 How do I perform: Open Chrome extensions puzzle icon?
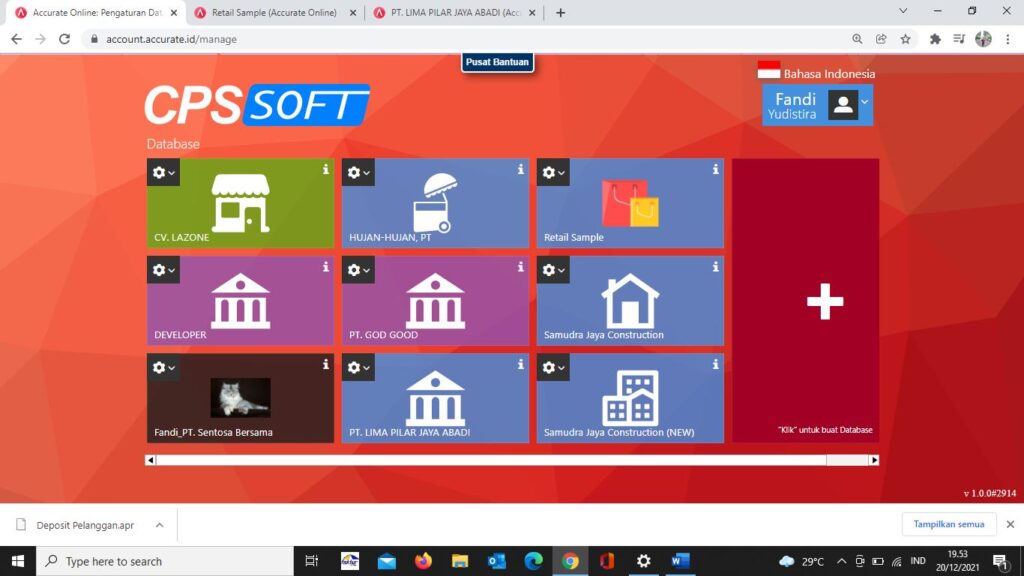(935, 39)
